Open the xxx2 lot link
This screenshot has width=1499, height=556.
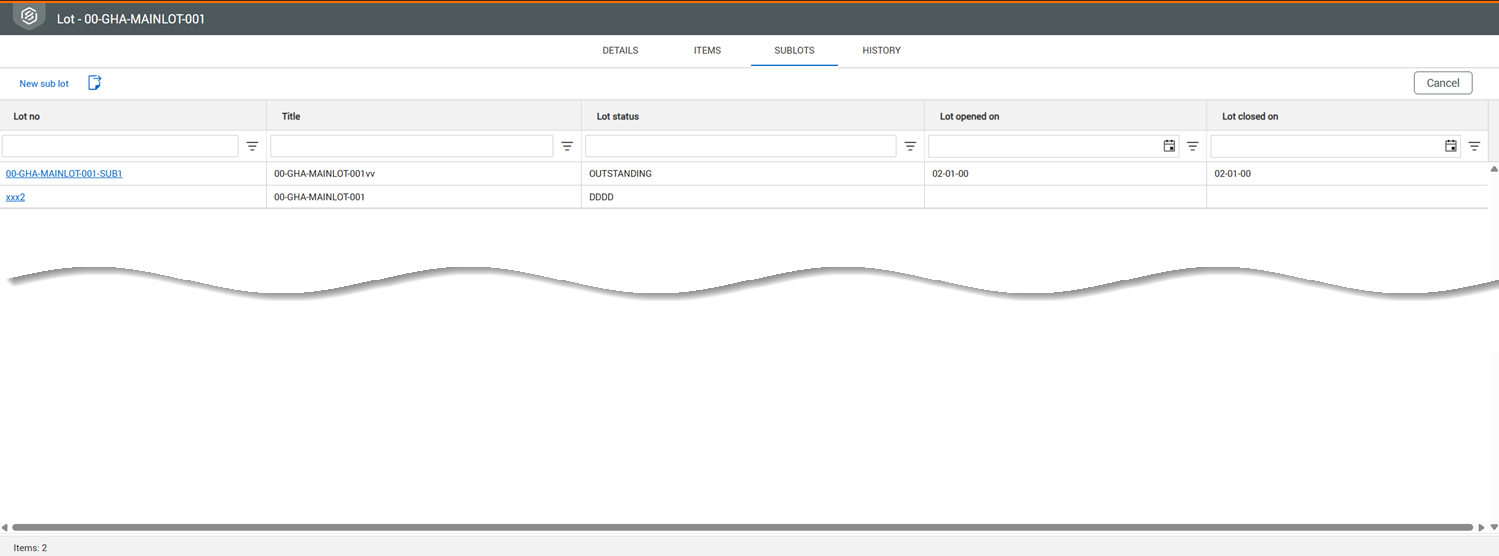click(x=15, y=197)
